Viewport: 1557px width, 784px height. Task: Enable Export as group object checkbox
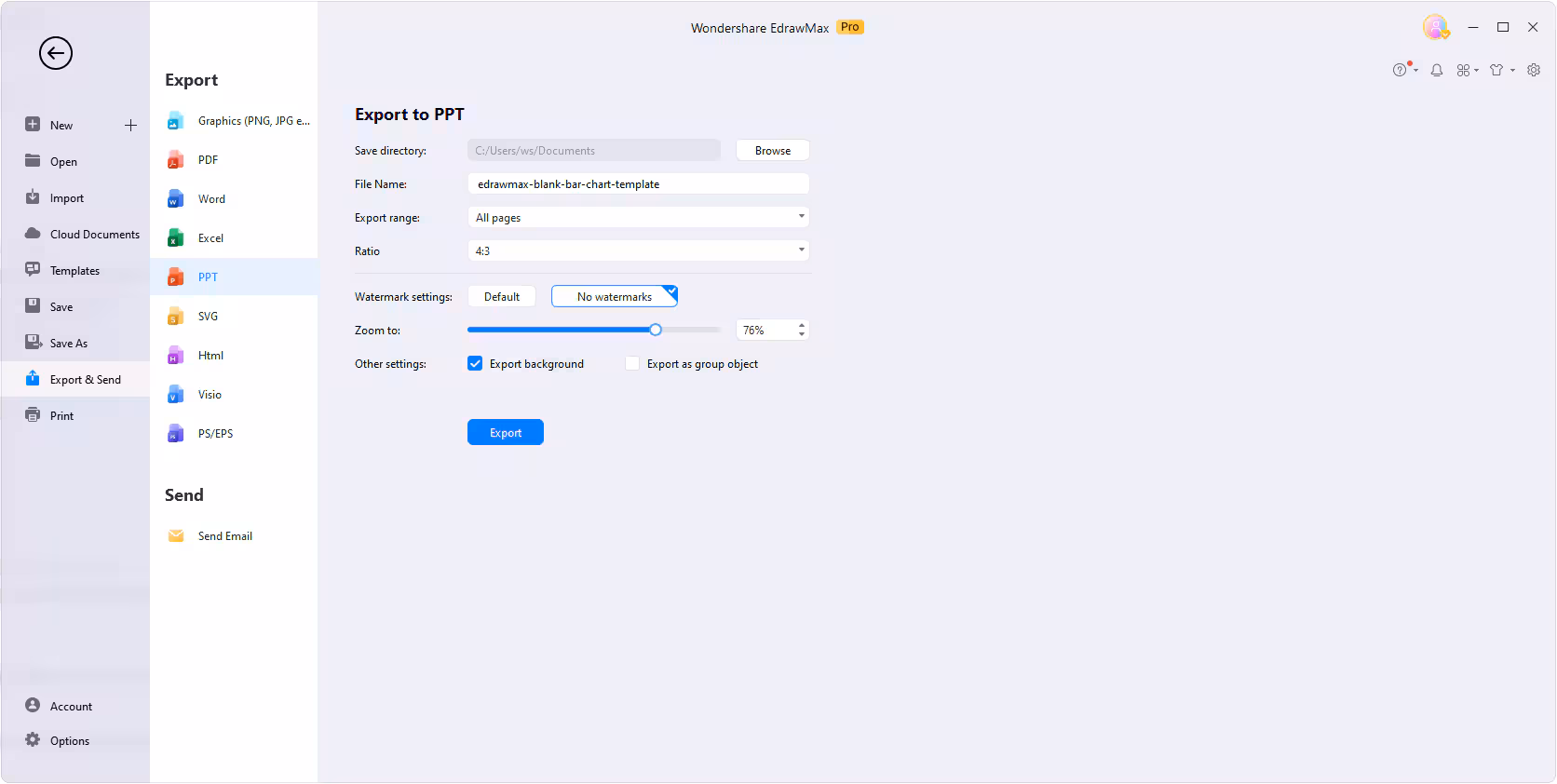[x=632, y=364]
